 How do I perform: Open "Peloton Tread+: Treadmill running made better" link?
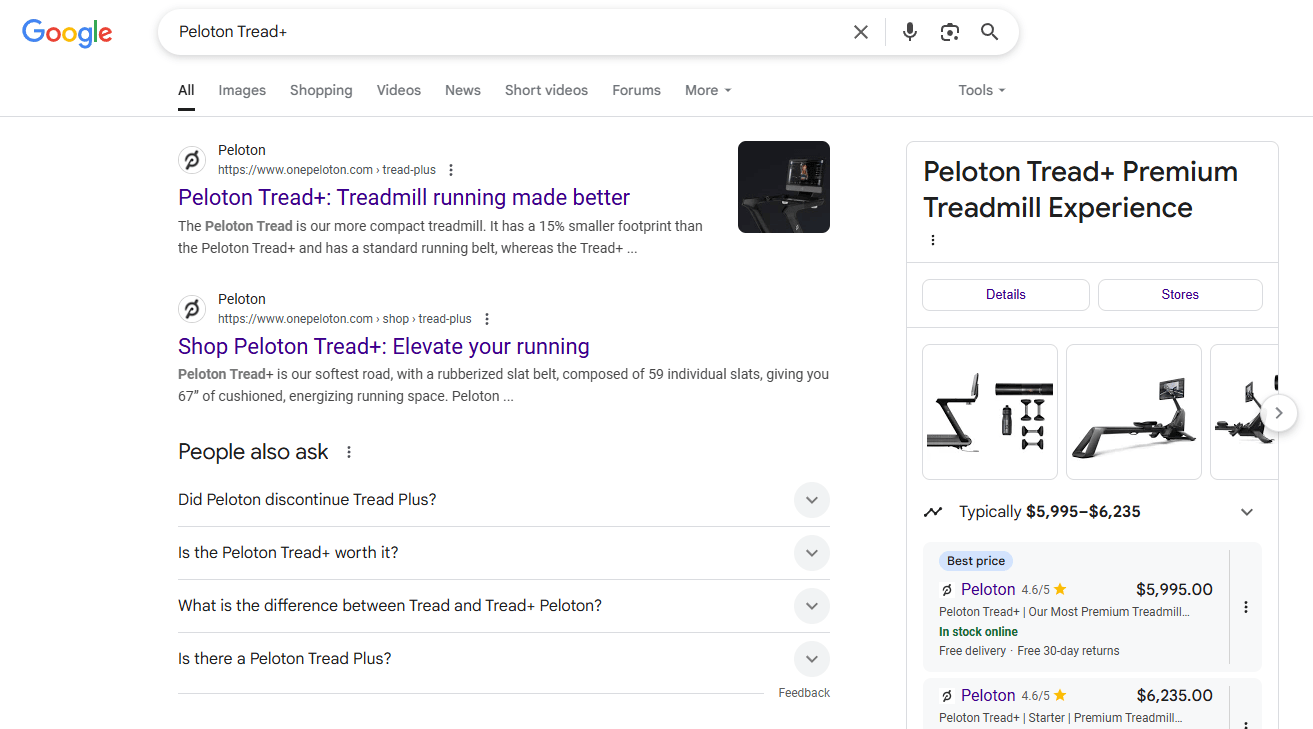pos(404,198)
